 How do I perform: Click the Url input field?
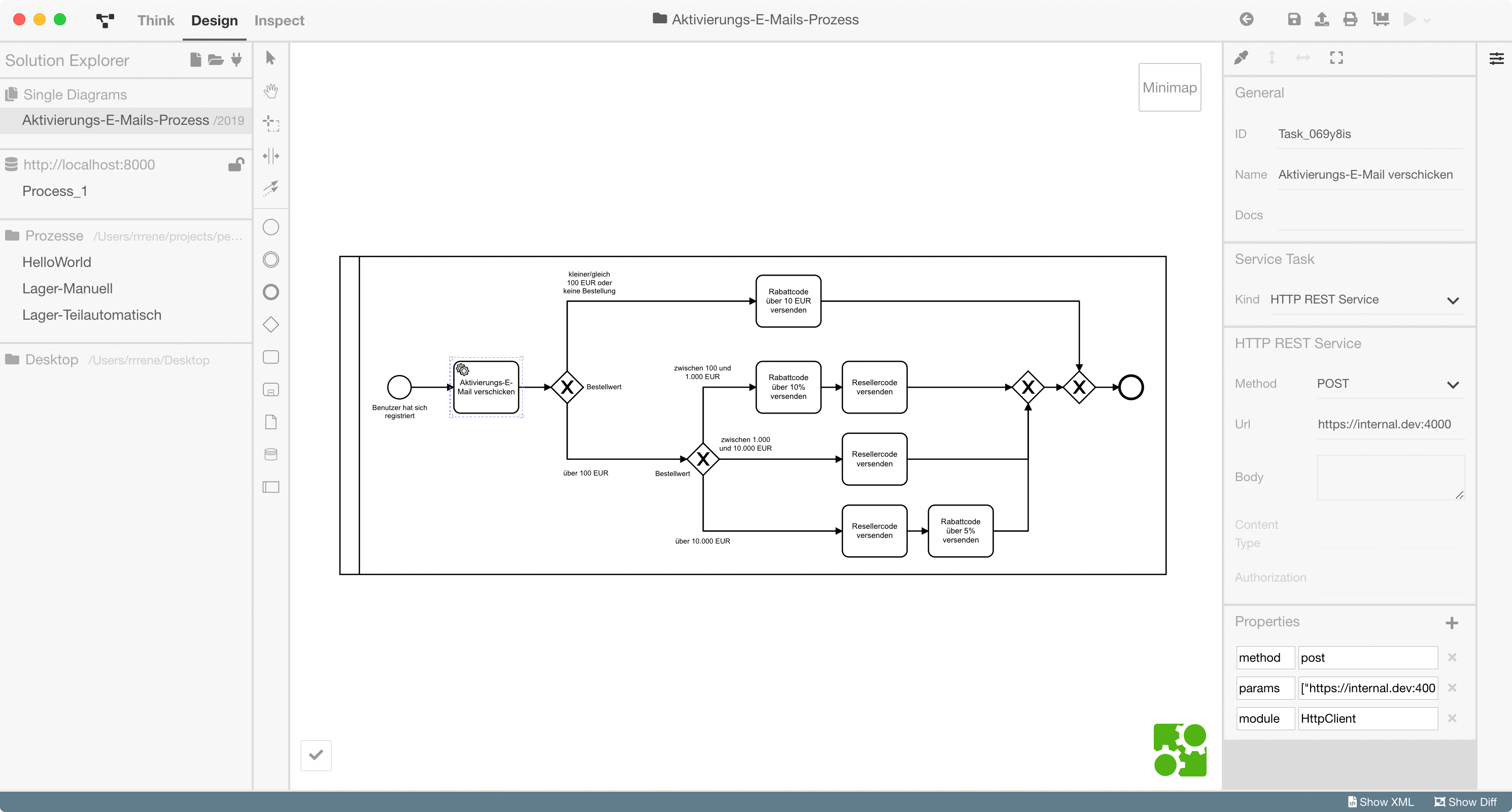click(x=1385, y=424)
